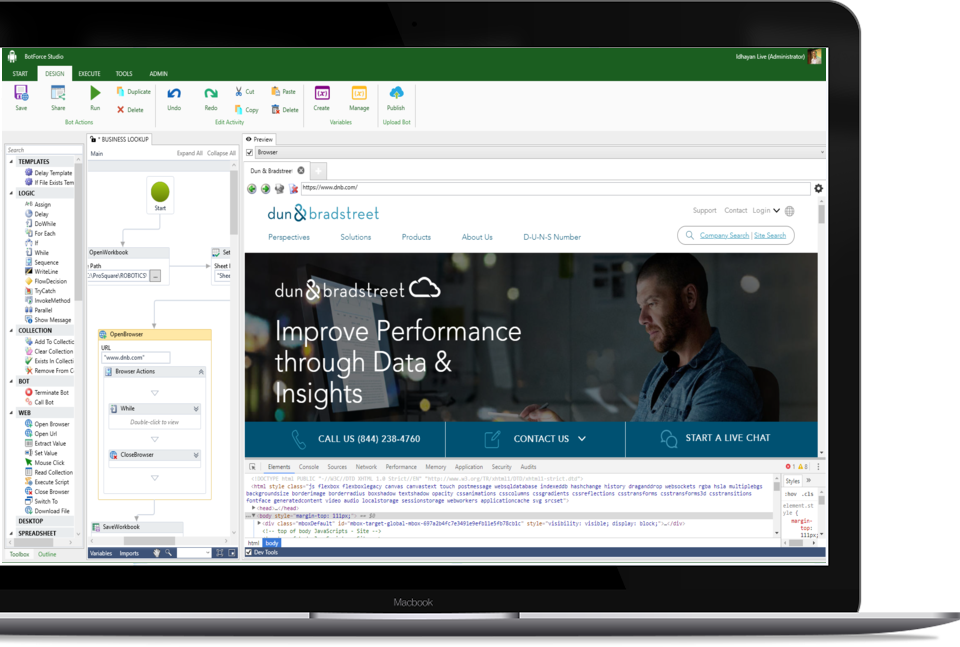The width and height of the screenshot is (960, 647).
Task: Click the fit-to-screen icon in designer footer
Action: coord(219,553)
